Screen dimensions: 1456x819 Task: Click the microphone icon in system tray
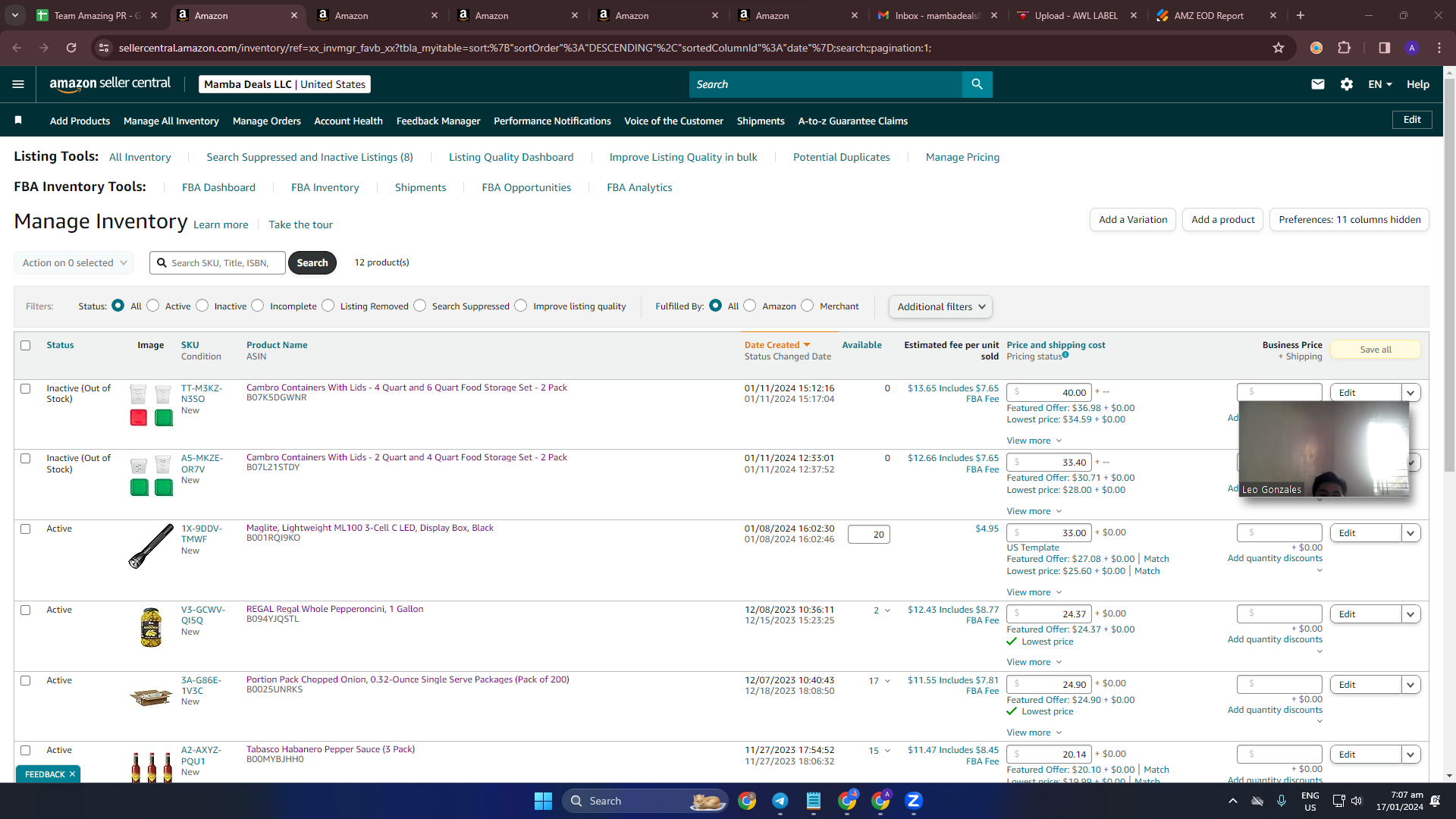coord(1282,801)
